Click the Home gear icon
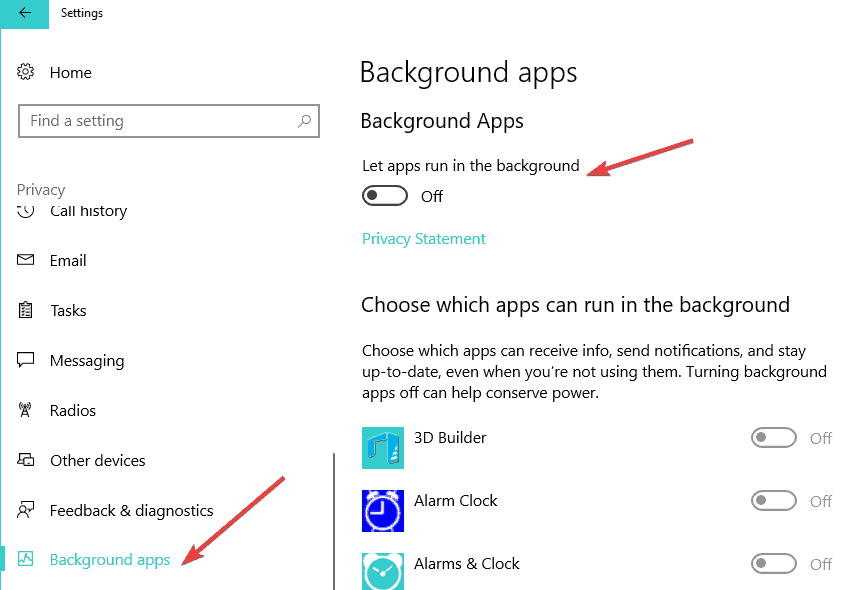This screenshot has width=848, height=590. click(27, 72)
